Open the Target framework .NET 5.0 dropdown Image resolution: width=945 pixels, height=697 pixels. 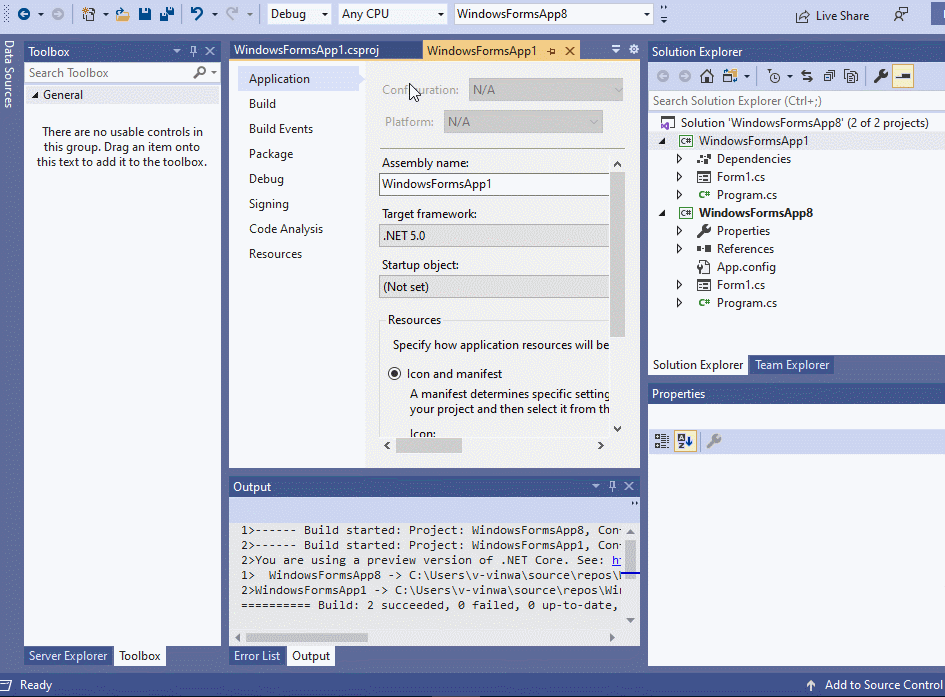click(x=494, y=236)
